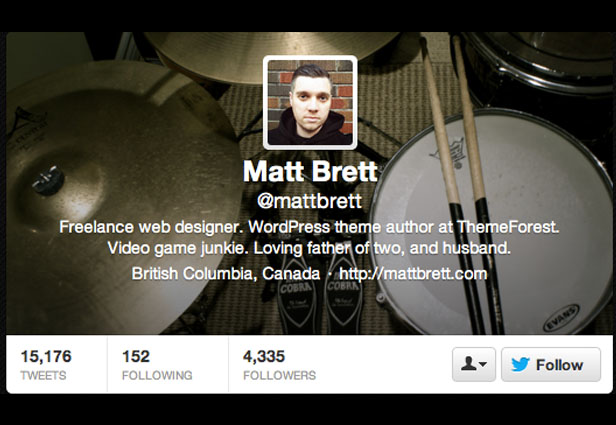Click the bio line reading Video game junkie

point(309,248)
